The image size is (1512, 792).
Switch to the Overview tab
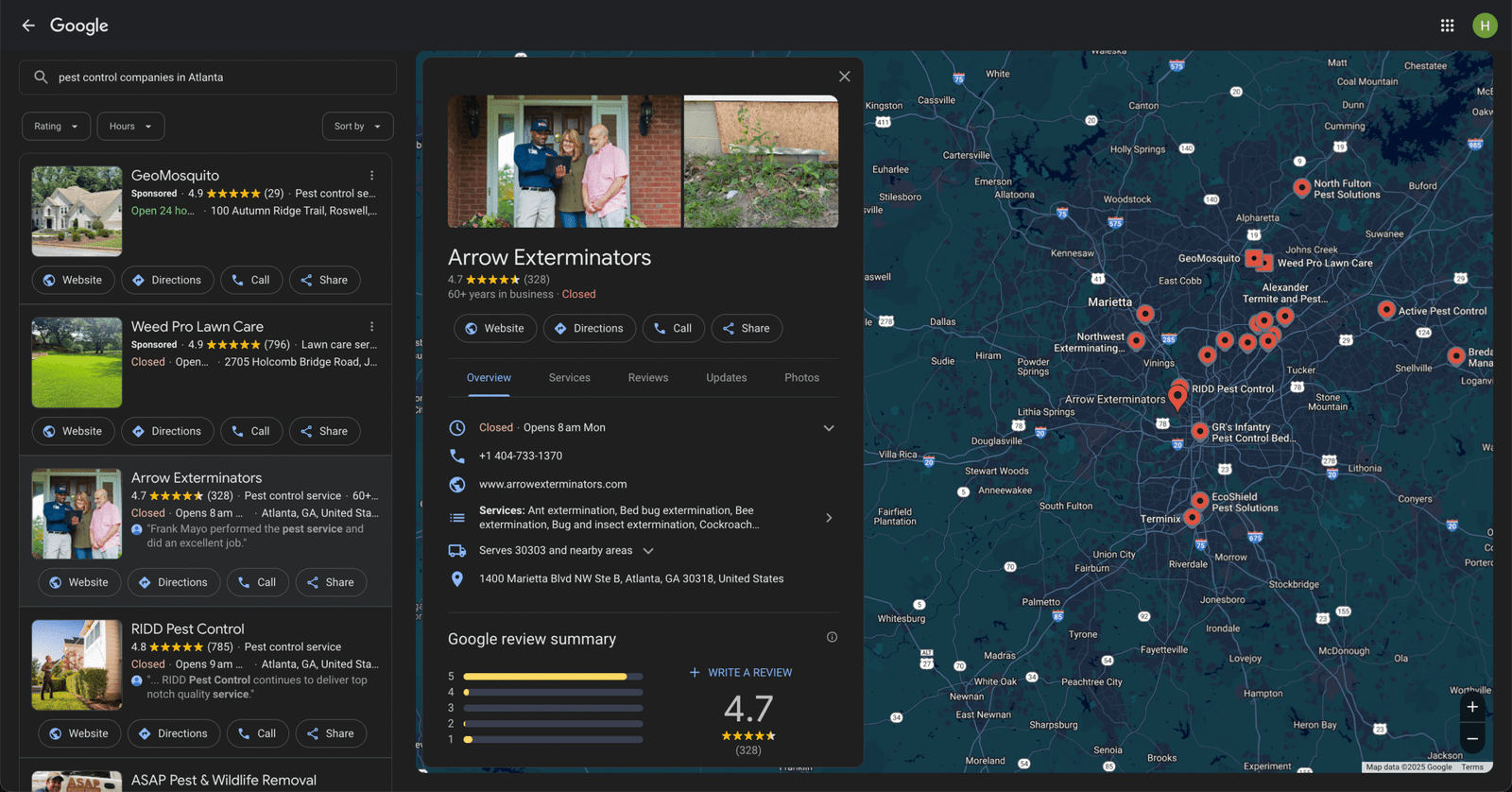point(489,378)
